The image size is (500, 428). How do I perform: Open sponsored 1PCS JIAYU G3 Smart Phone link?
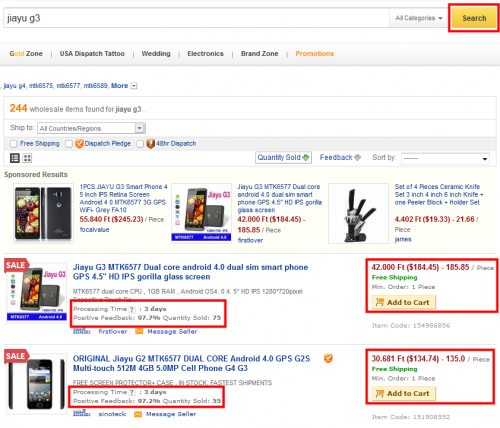[123, 198]
